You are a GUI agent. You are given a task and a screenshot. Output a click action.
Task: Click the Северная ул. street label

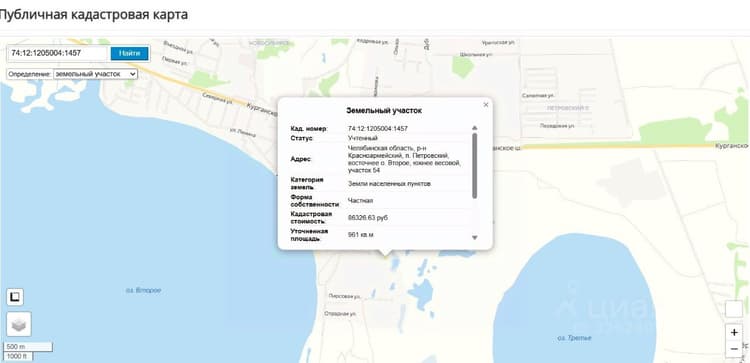pyautogui.click(x=217, y=98)
